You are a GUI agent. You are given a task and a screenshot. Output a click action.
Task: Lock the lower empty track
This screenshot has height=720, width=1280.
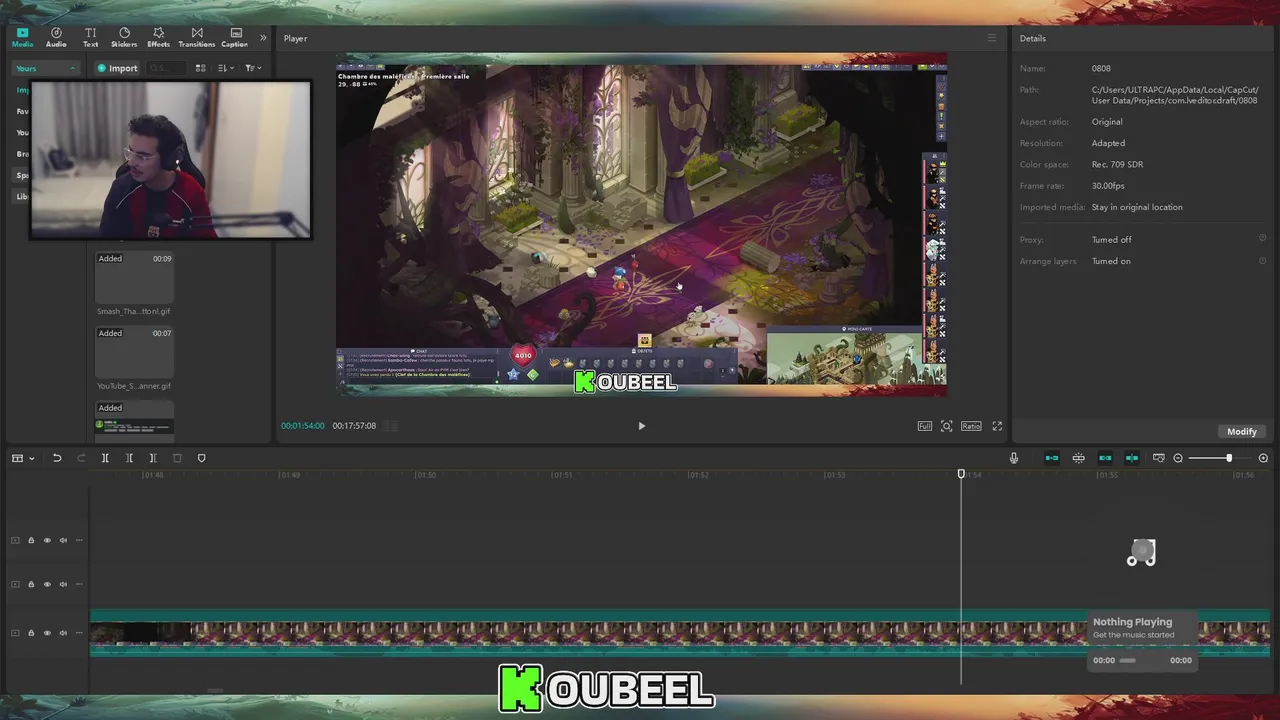click(x=31, y=584)
